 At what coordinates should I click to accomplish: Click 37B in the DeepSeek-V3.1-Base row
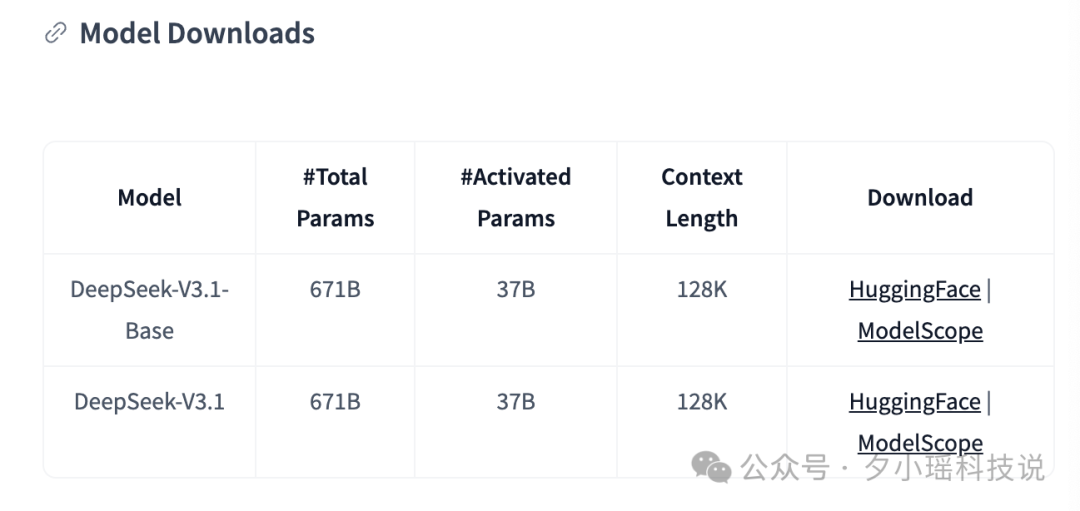click(516, 289)
